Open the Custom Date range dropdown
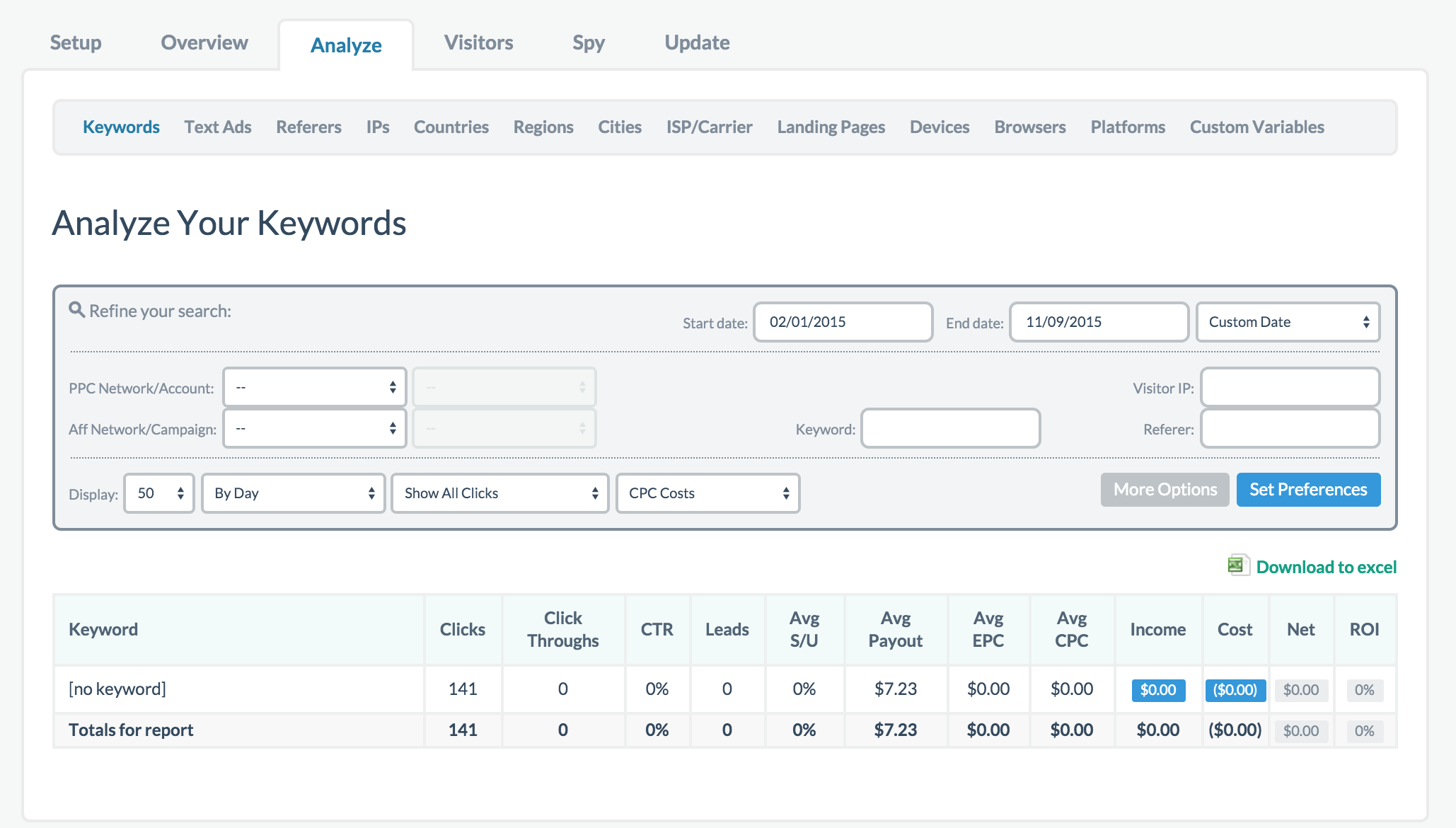1456x828 pixels. click(1287, 322)
